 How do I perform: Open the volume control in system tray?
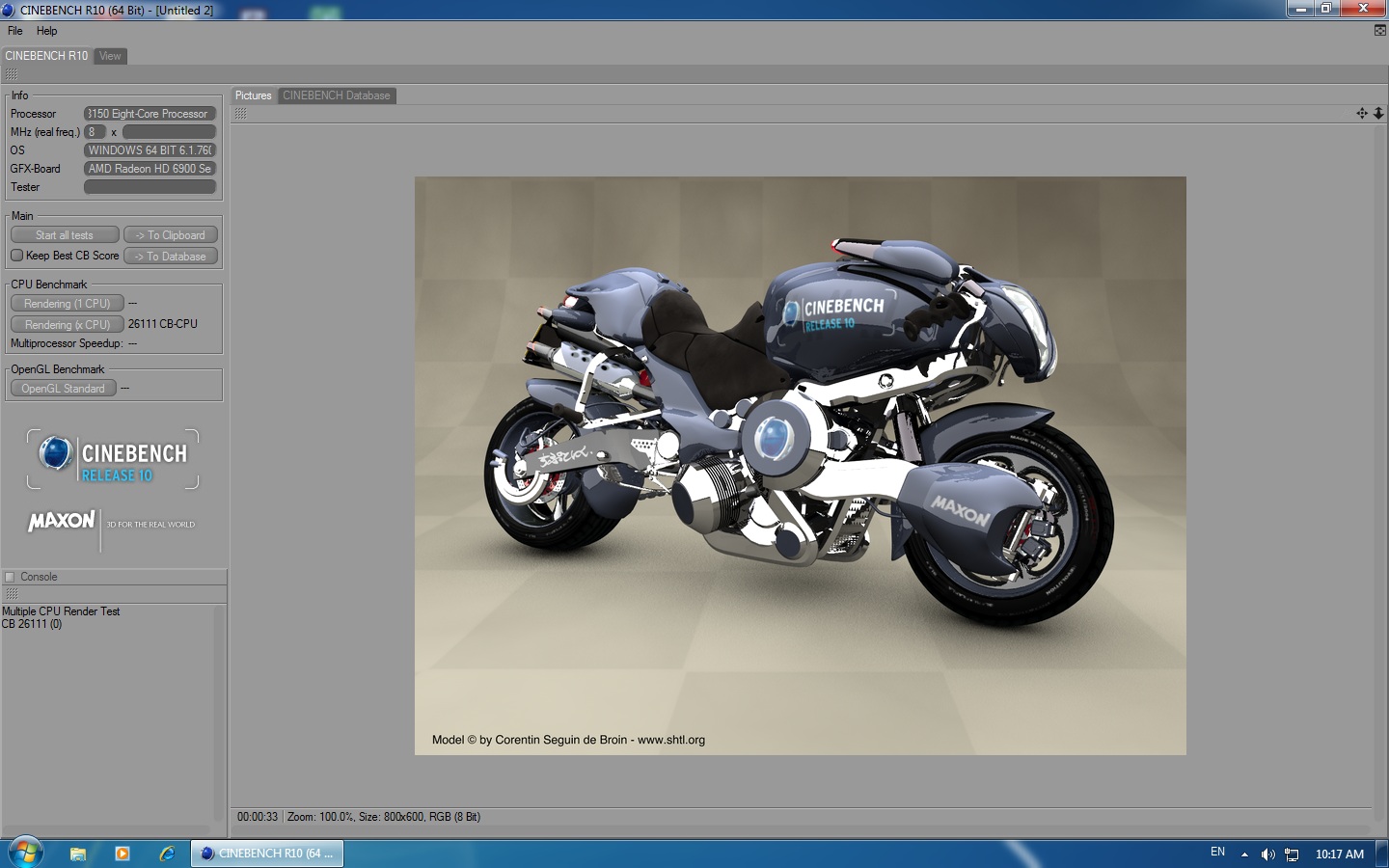point(1268,854)
